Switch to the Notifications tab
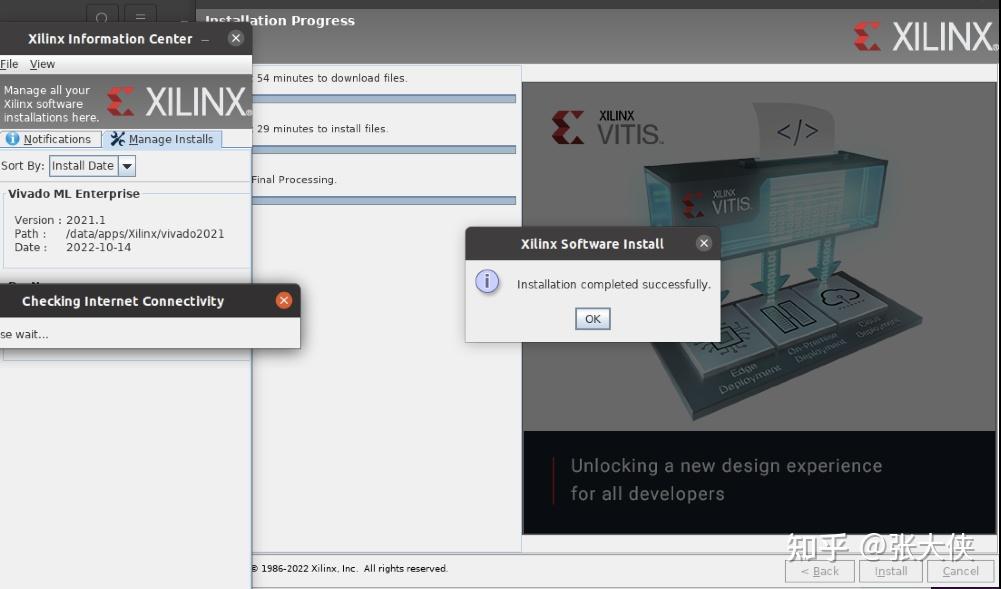1001x589 pixels. point(58,139)
